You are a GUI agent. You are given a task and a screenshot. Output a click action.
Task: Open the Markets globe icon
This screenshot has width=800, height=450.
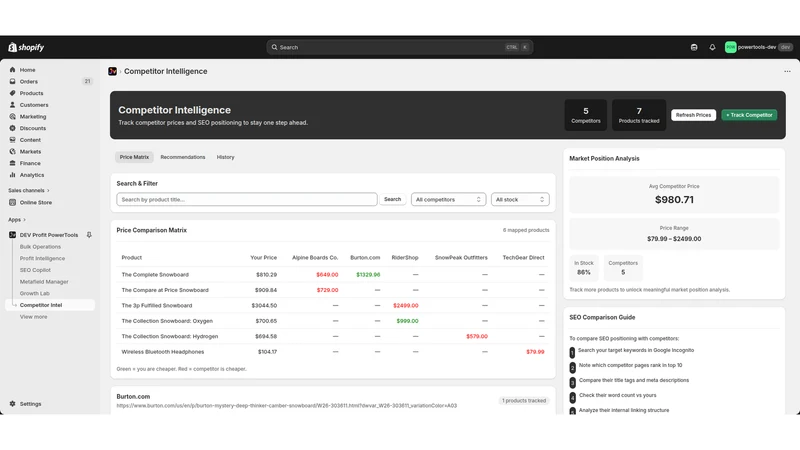coord(13,152)
